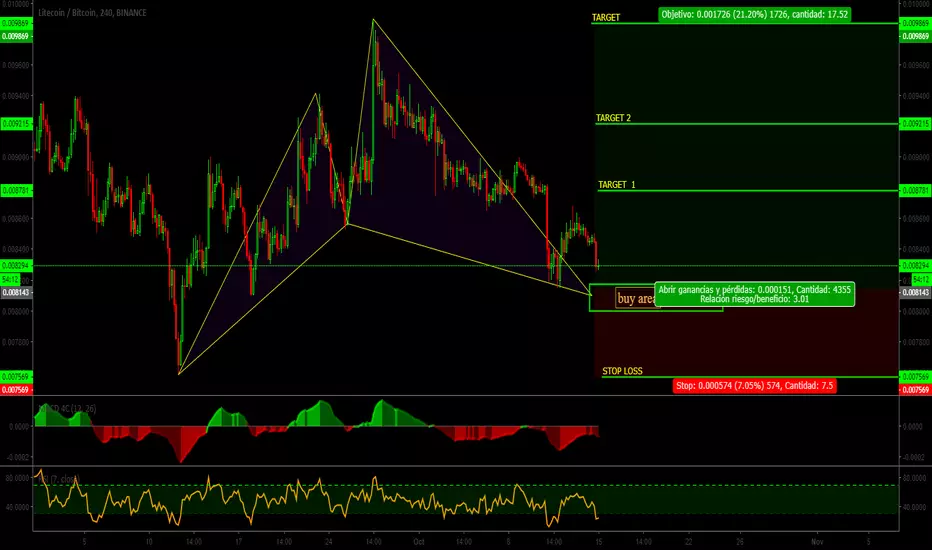Click the green Objetivo 0.001726 (21.20%) label
This screenshot has height=550, width=932.
point(754,14)
